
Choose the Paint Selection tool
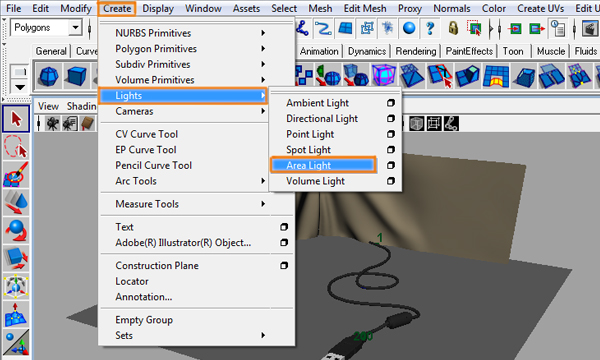(16, 174)
